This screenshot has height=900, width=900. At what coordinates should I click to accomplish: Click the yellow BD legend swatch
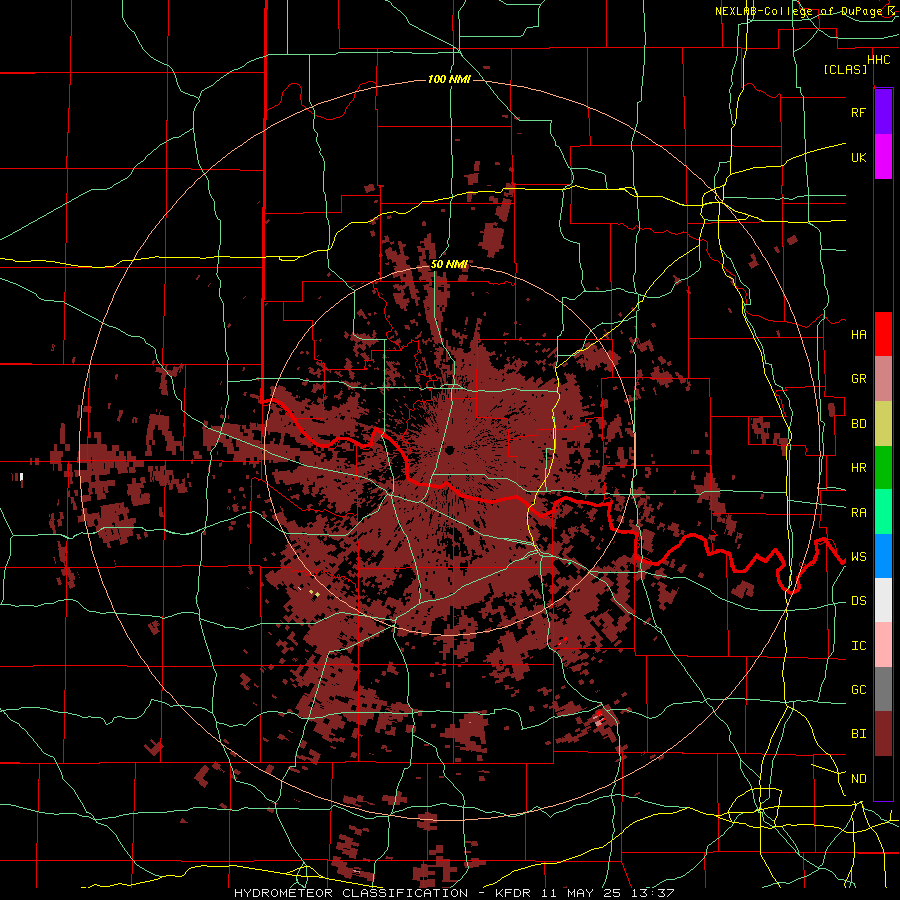tap(883, 424)
